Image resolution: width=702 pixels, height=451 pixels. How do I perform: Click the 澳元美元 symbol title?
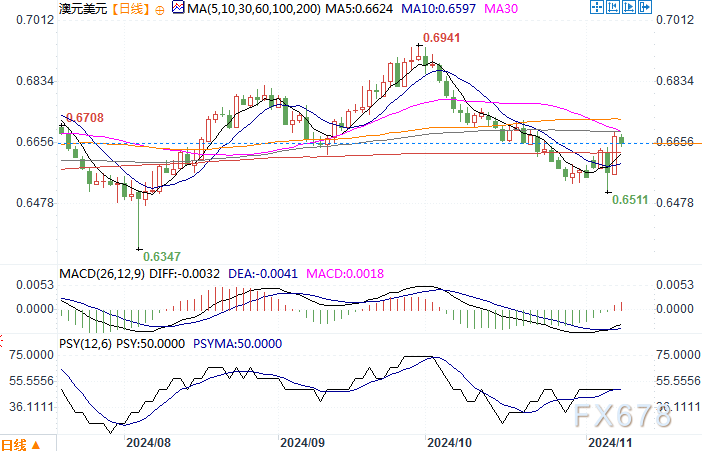coord(83,9)
